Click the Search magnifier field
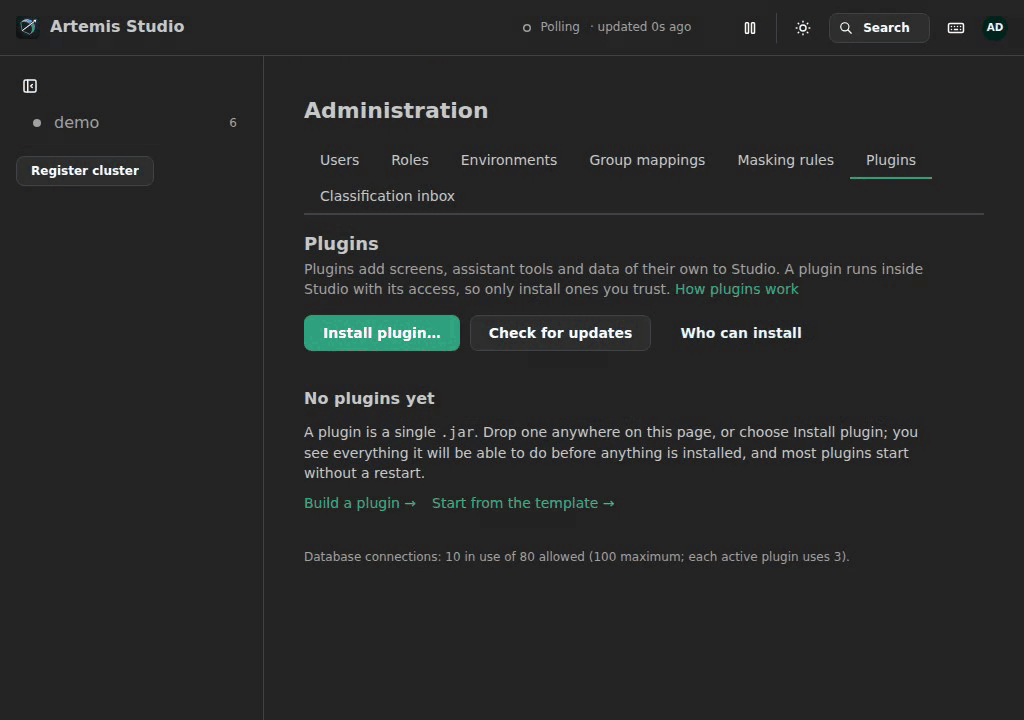 (879, 28)
